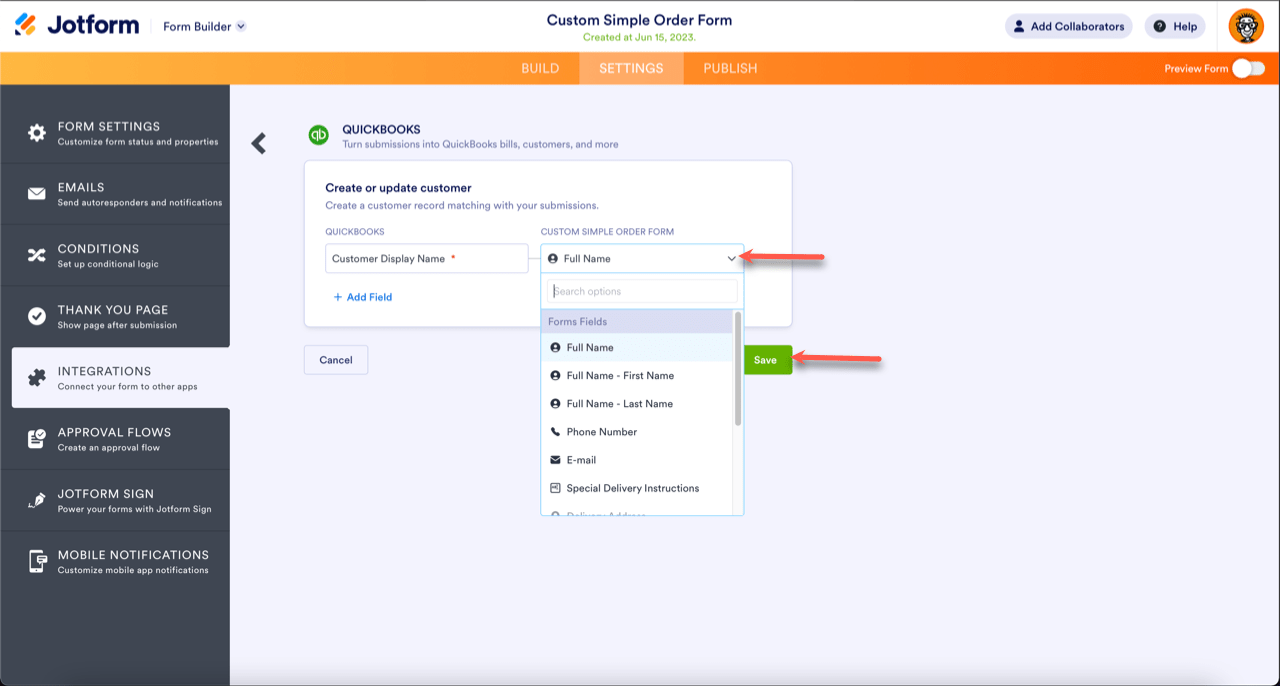Open the user avatar profile picture

[1246, 26]
